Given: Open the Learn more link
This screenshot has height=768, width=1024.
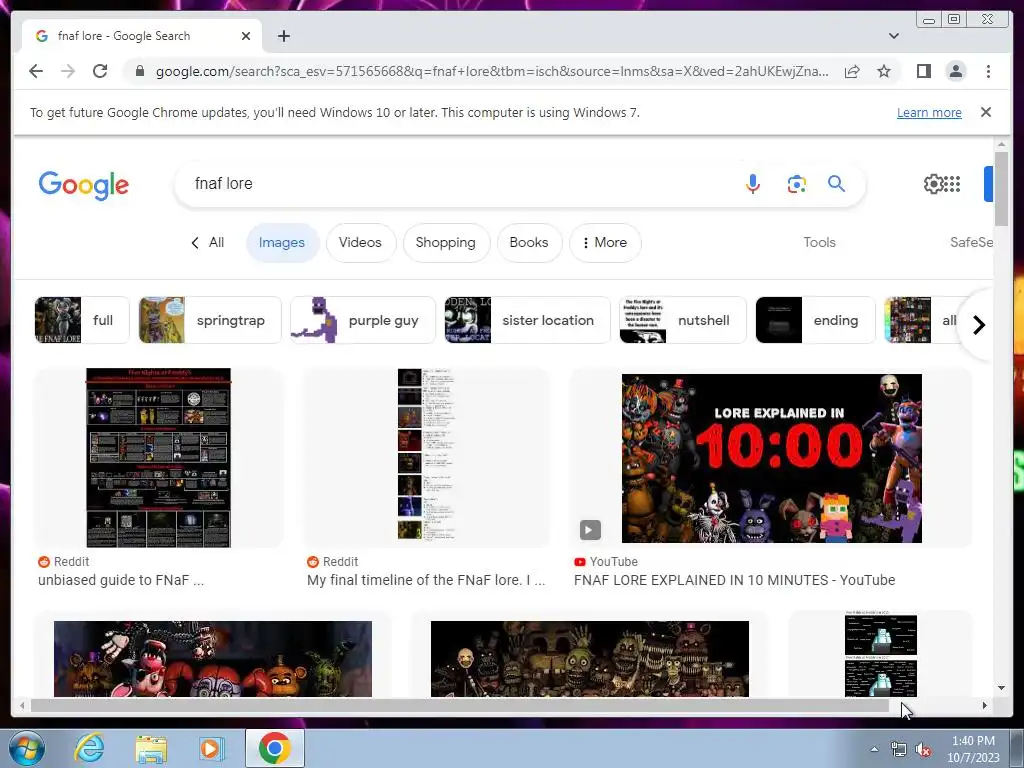Looking at the screenshot, I should pyautogui.click(x=929, y=112).
